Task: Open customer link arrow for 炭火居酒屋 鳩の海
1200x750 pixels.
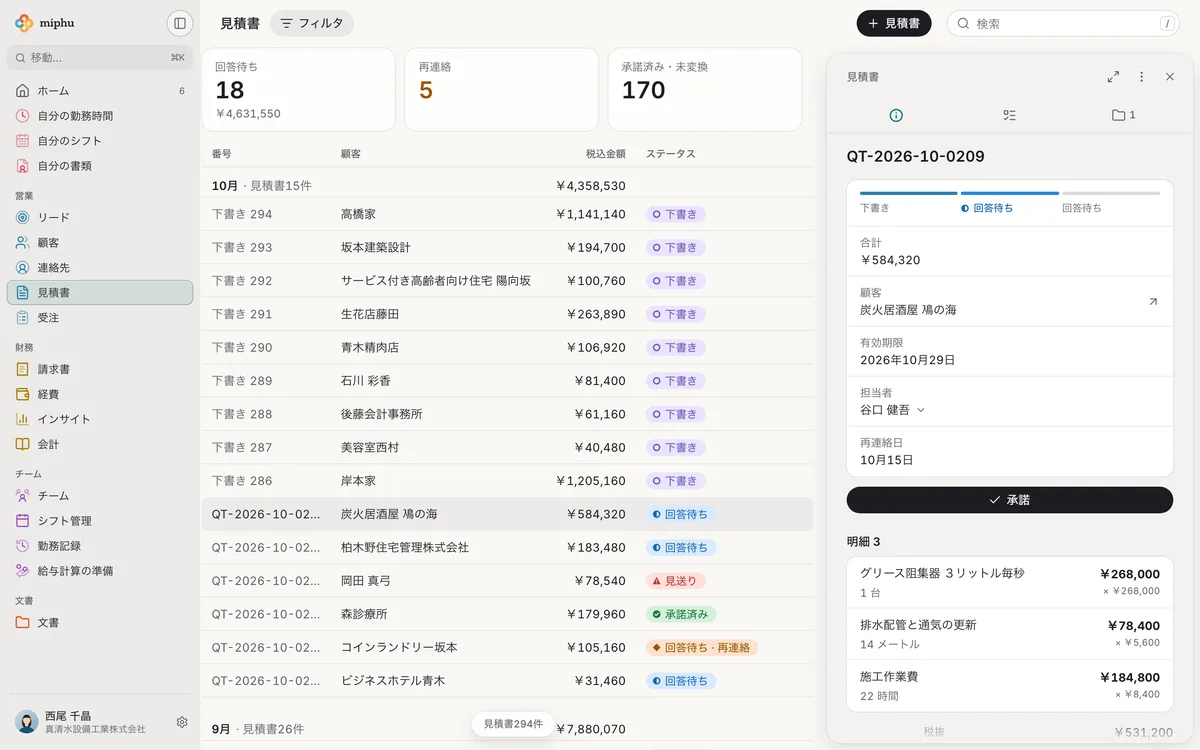Action: [x=1153, y=301]
